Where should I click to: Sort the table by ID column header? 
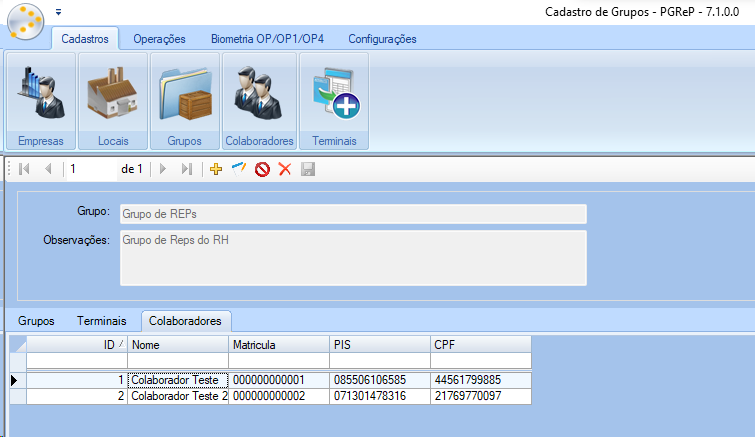point(77,344)
